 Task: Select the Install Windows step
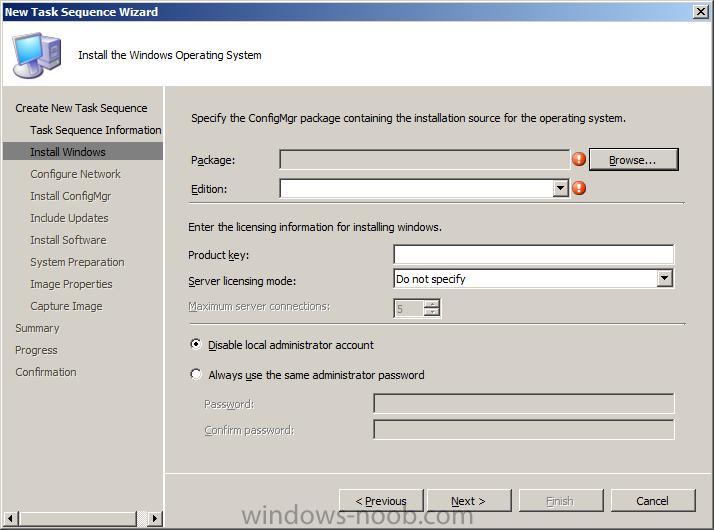(x=83, y=152)
